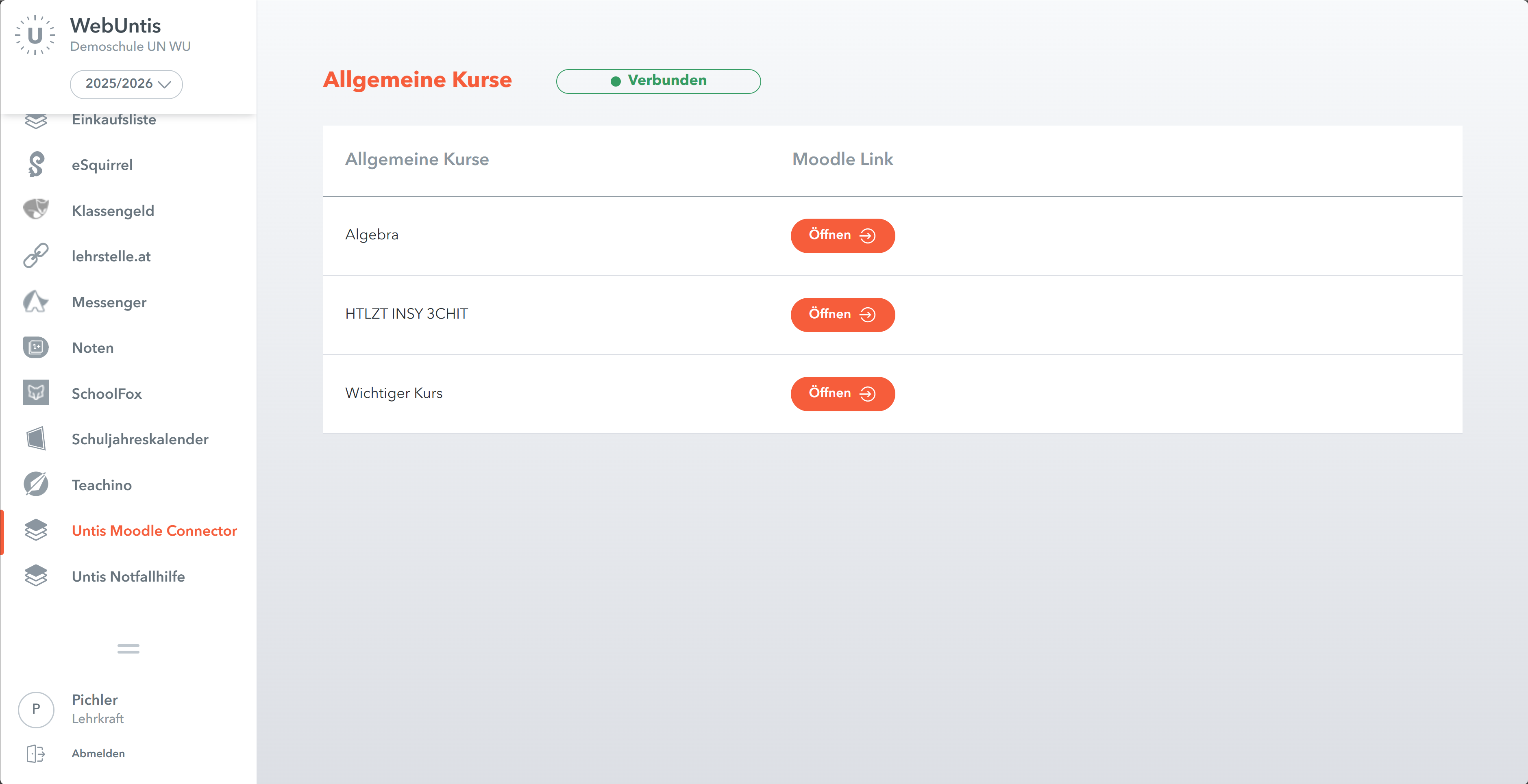Click the Verbunden connection status badge
Viewport: 1528px width, 784px height.
[x=658, y=80]
